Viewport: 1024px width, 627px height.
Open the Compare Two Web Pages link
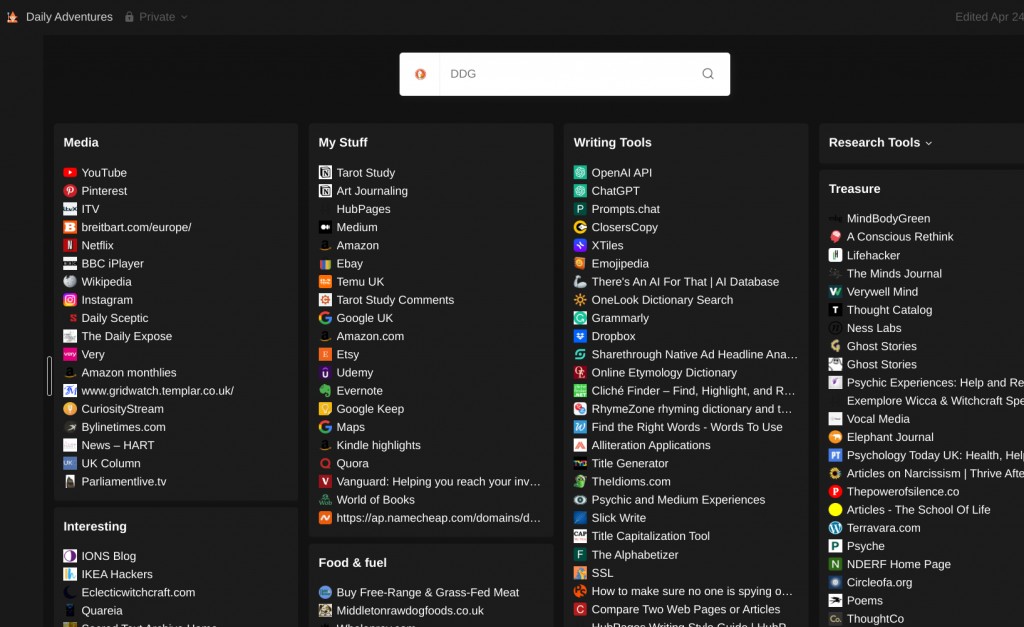click(686, 609)
